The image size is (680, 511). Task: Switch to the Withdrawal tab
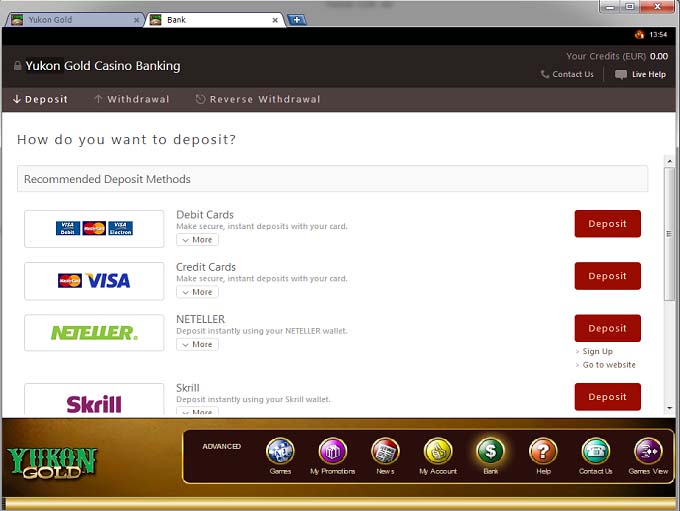point(131,100)
